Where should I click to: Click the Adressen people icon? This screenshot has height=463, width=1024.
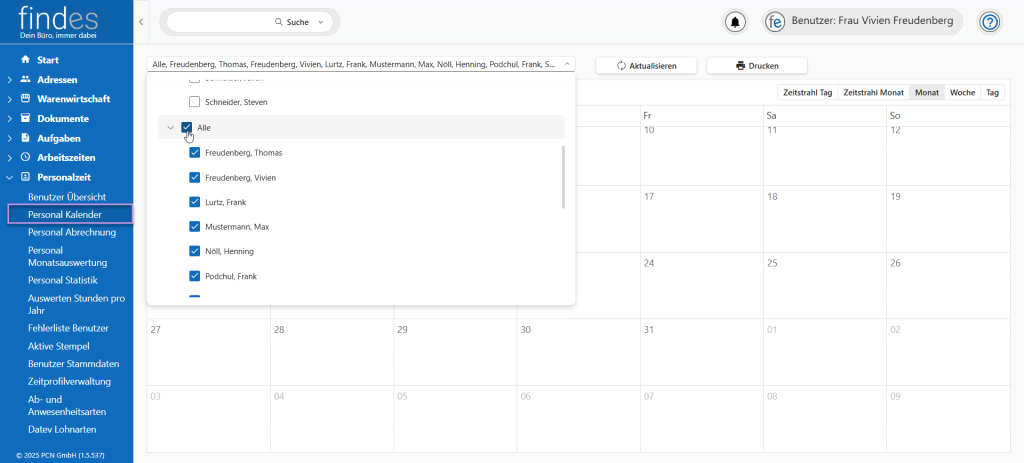[x=26, y=79]
